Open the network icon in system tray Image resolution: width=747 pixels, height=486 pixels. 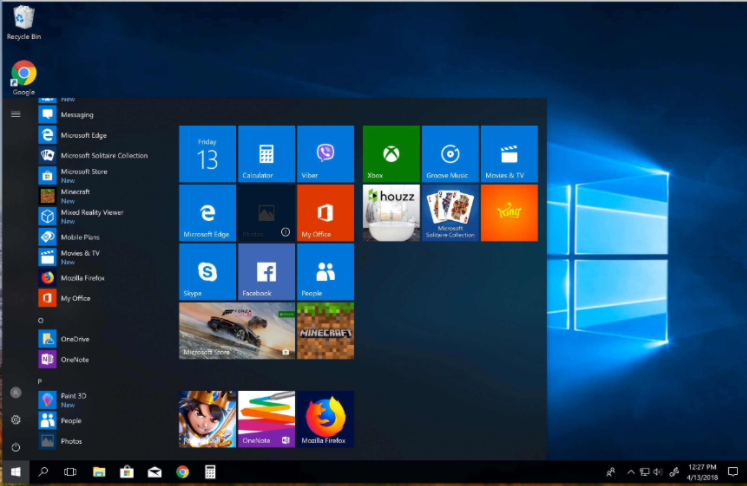pos(645,472)
